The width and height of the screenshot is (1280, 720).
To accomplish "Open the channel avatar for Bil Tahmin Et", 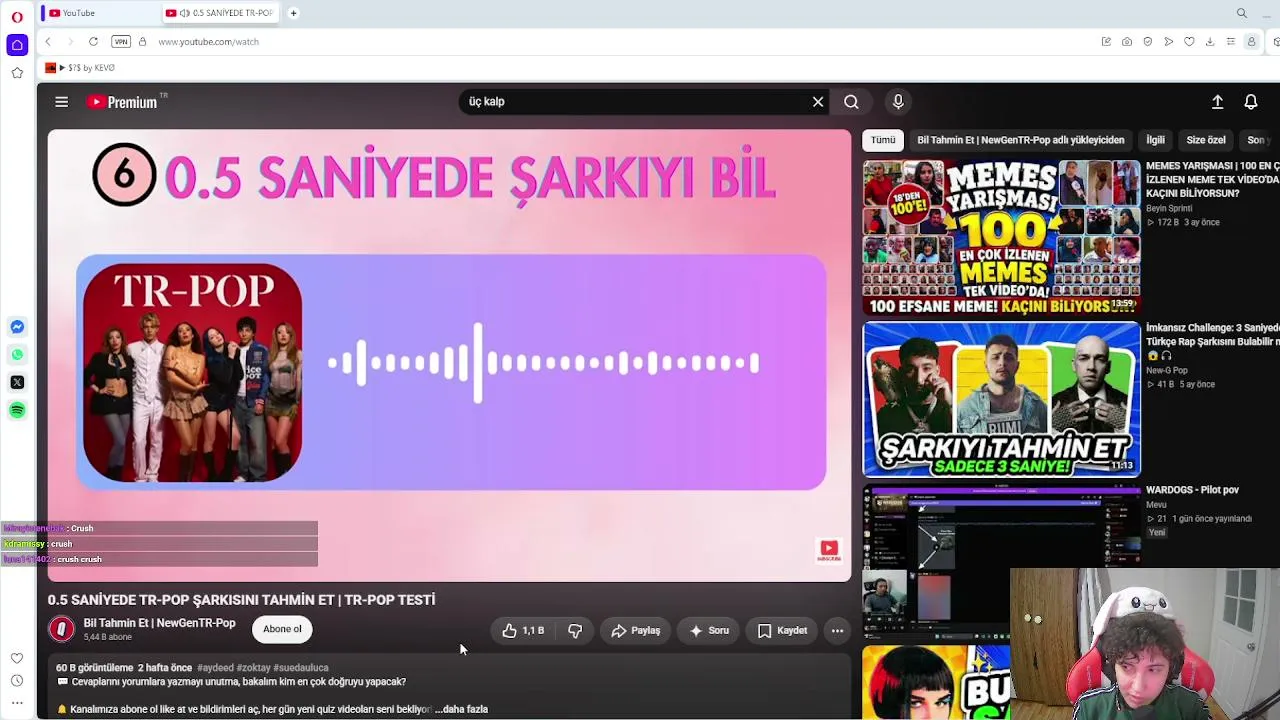I will tap(62, 629).
